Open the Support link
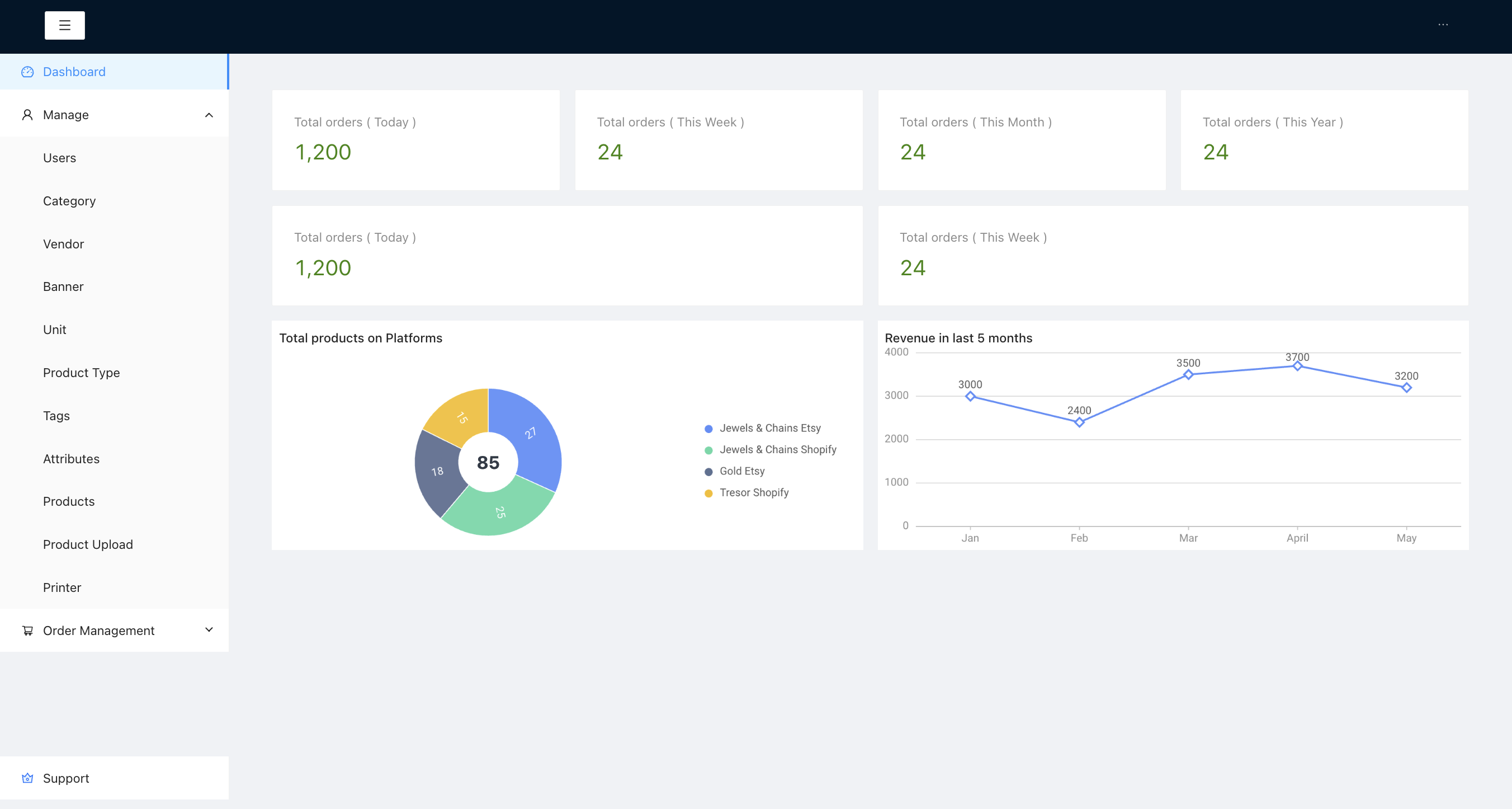This screenshot has width=1512, height=809. tap(66, 778)
